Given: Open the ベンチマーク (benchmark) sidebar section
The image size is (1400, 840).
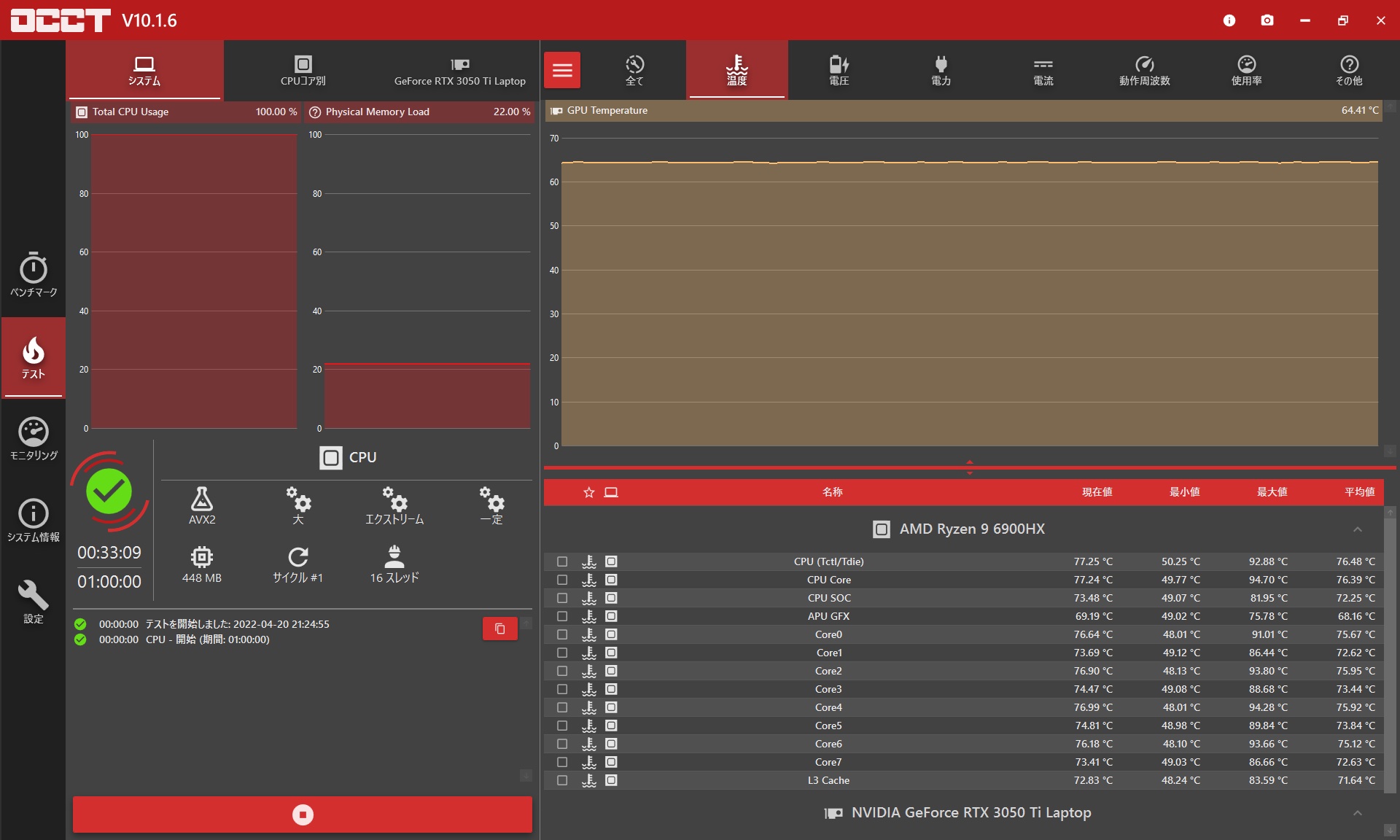Looking at the screenshot, I should (34, 275).
